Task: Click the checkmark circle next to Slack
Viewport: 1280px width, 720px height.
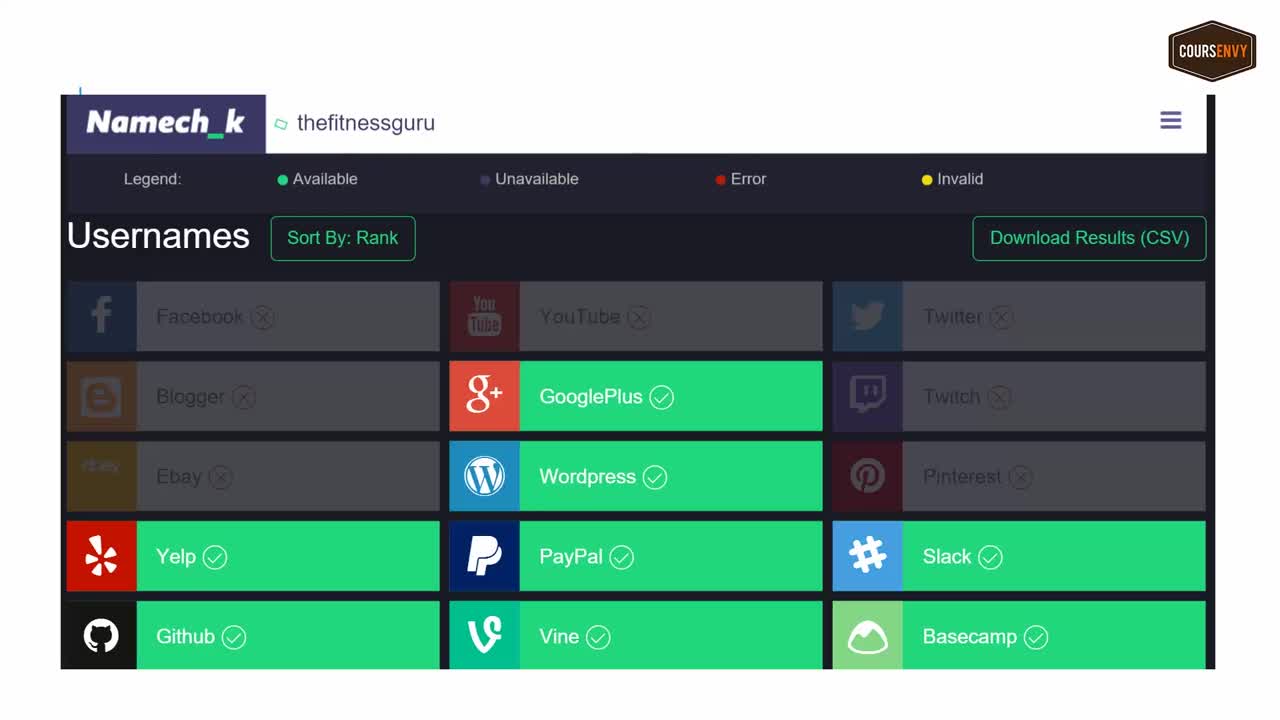Action: [x=990, y=557]
